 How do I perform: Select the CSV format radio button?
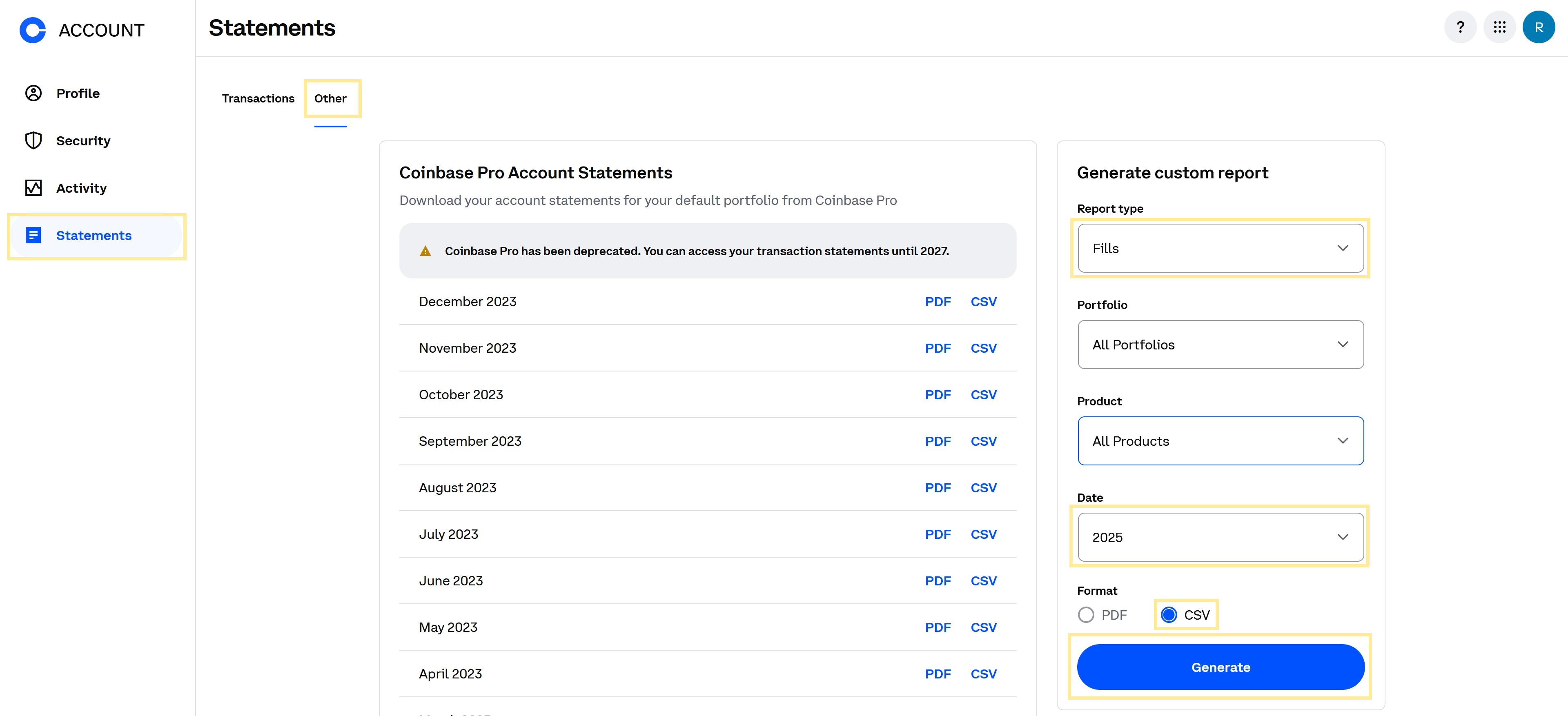pyautogui.click(x=1169, y=615)
